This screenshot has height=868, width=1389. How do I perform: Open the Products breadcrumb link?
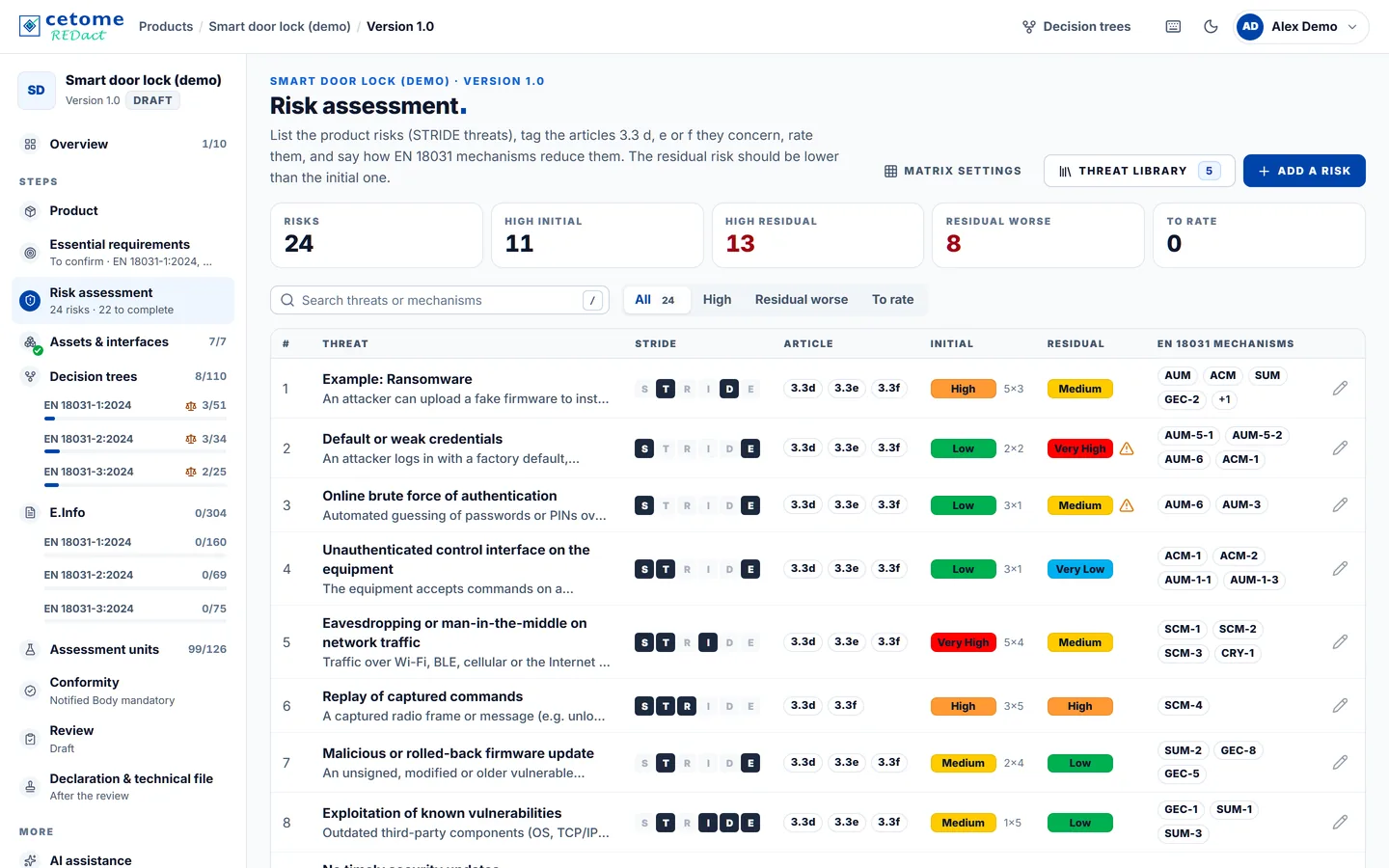[166, 27]
